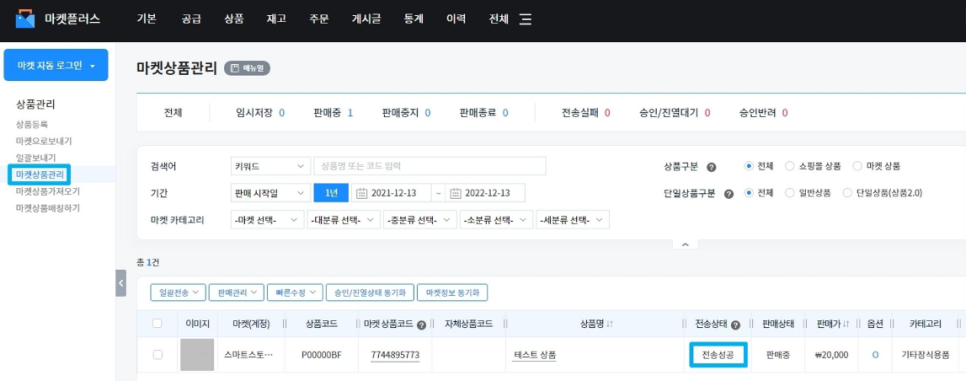Open the 공급 top menu

point(191,18)
